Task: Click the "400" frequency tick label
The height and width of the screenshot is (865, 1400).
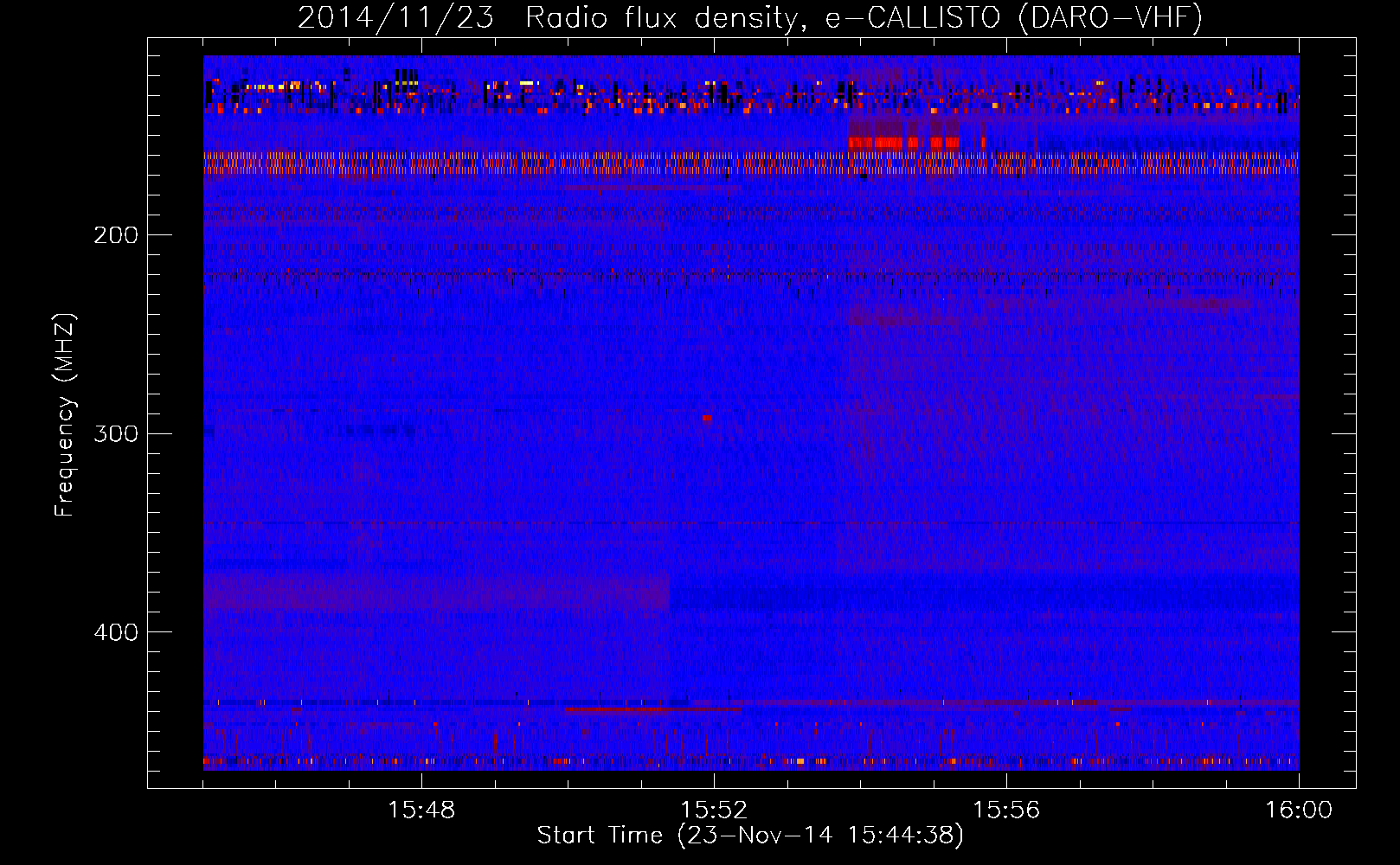Action: coord(115,632)
